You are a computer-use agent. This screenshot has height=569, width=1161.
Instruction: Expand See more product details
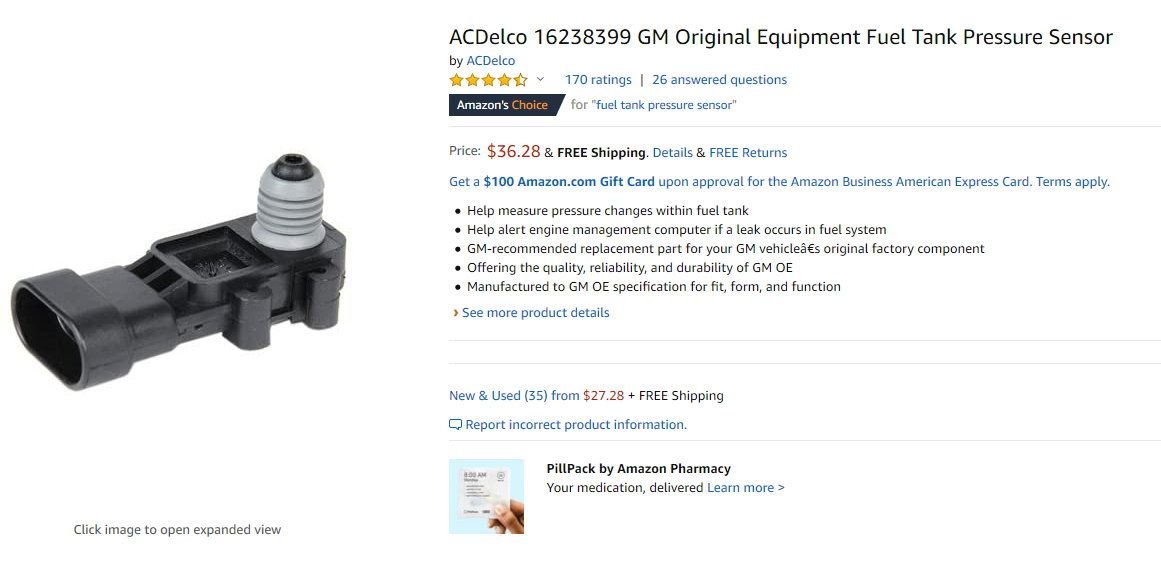535,313
